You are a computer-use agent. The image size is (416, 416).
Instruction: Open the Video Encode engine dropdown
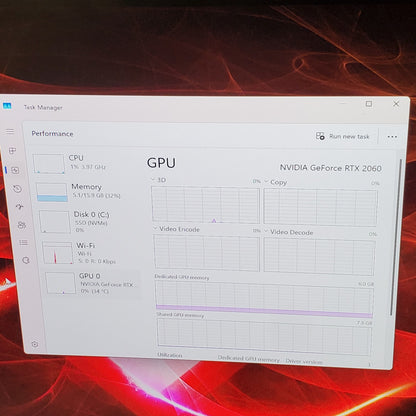point(155,229)
